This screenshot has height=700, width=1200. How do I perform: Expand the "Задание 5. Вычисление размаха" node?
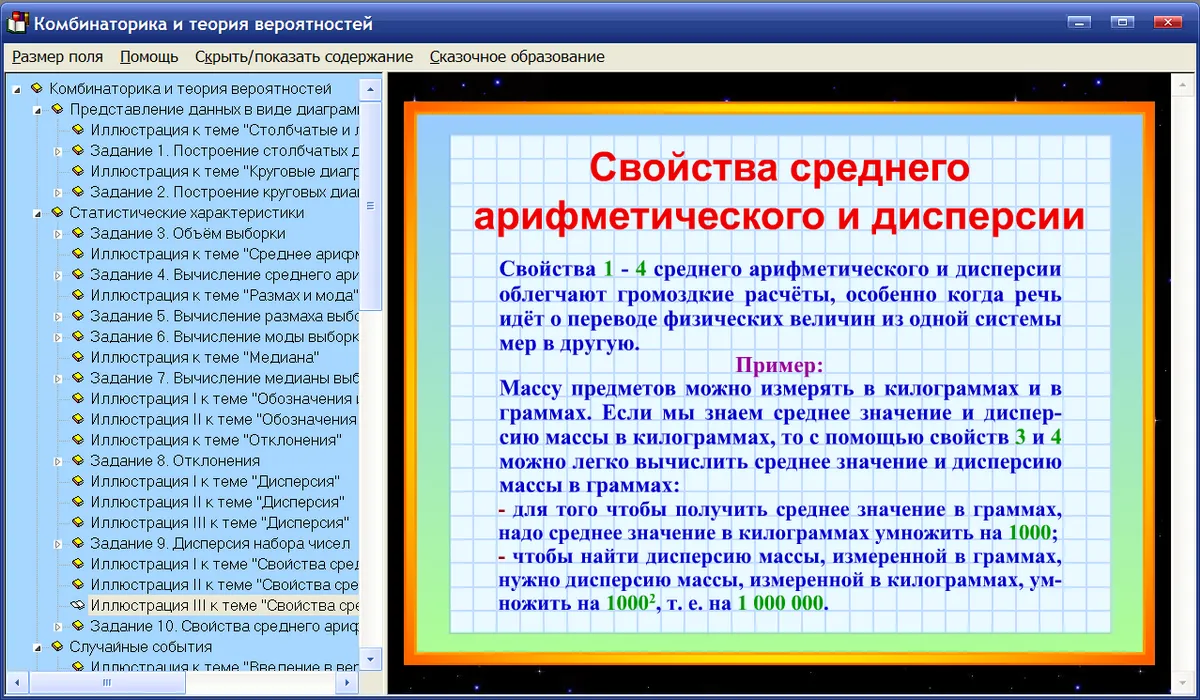coord(58,316)
